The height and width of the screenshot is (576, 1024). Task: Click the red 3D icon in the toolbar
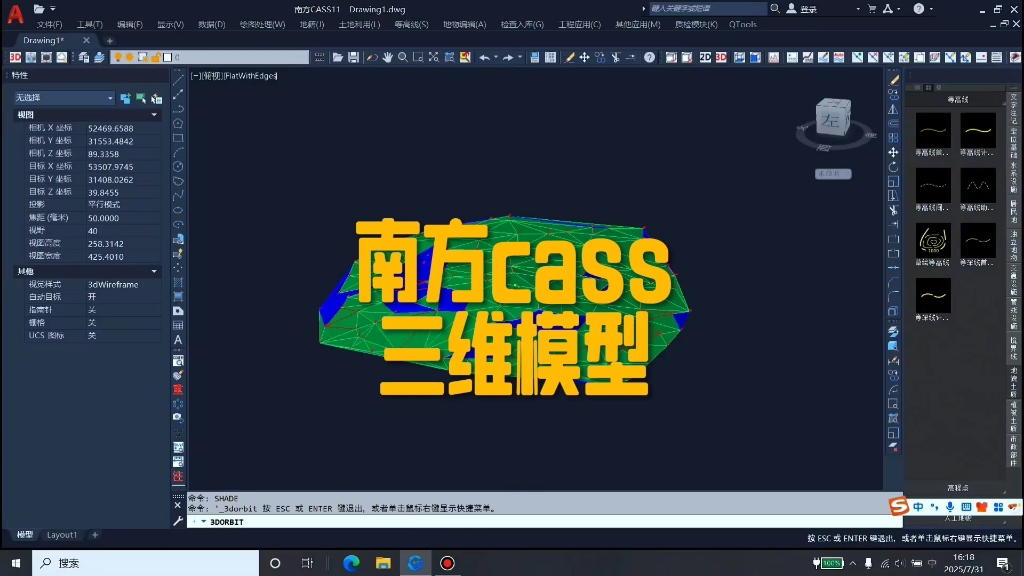pos(15,58)
